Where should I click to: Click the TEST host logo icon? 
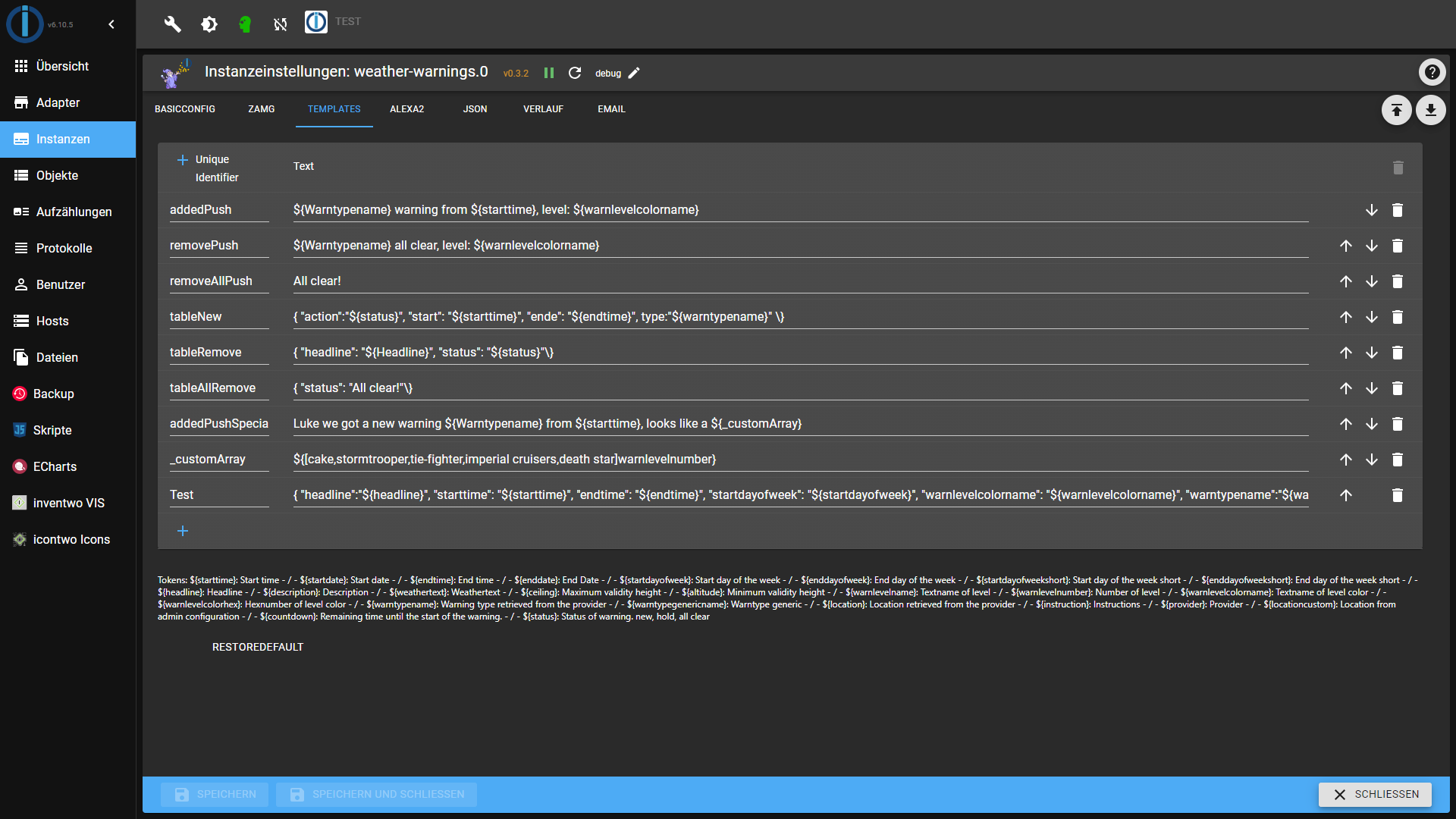tap(316, 22)
